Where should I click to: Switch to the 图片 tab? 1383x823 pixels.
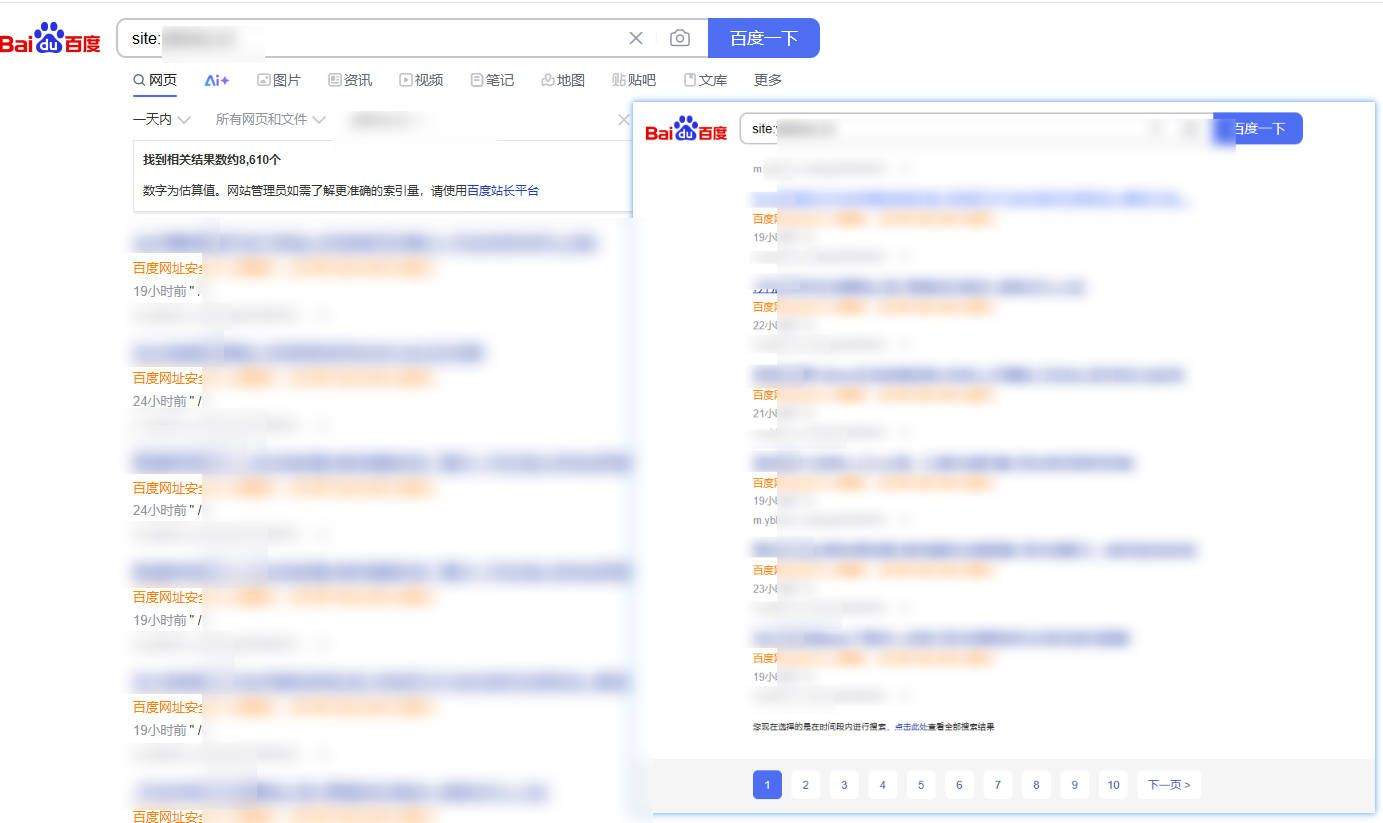click(279, 80)
